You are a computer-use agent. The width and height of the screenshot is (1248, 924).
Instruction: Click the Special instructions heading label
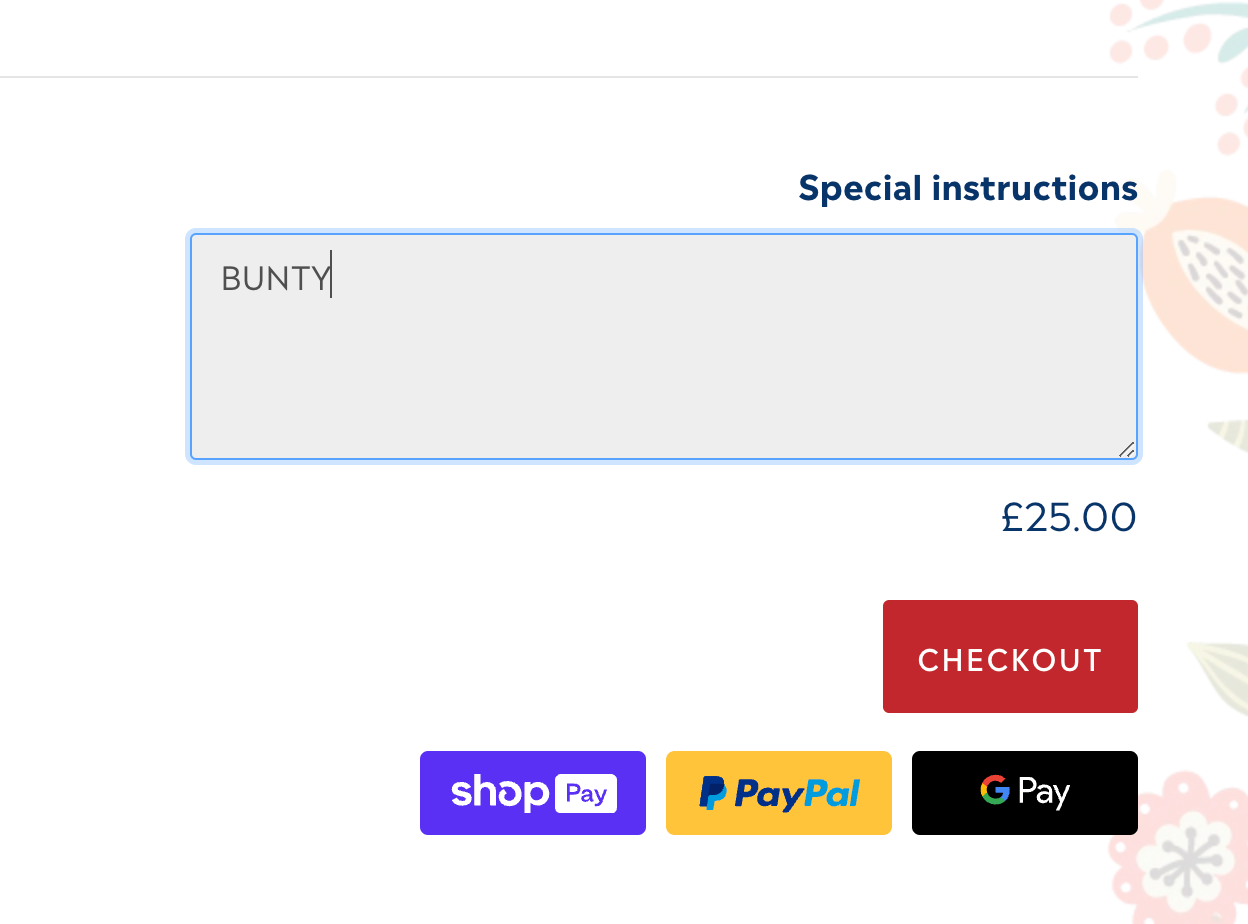point(967,188)
